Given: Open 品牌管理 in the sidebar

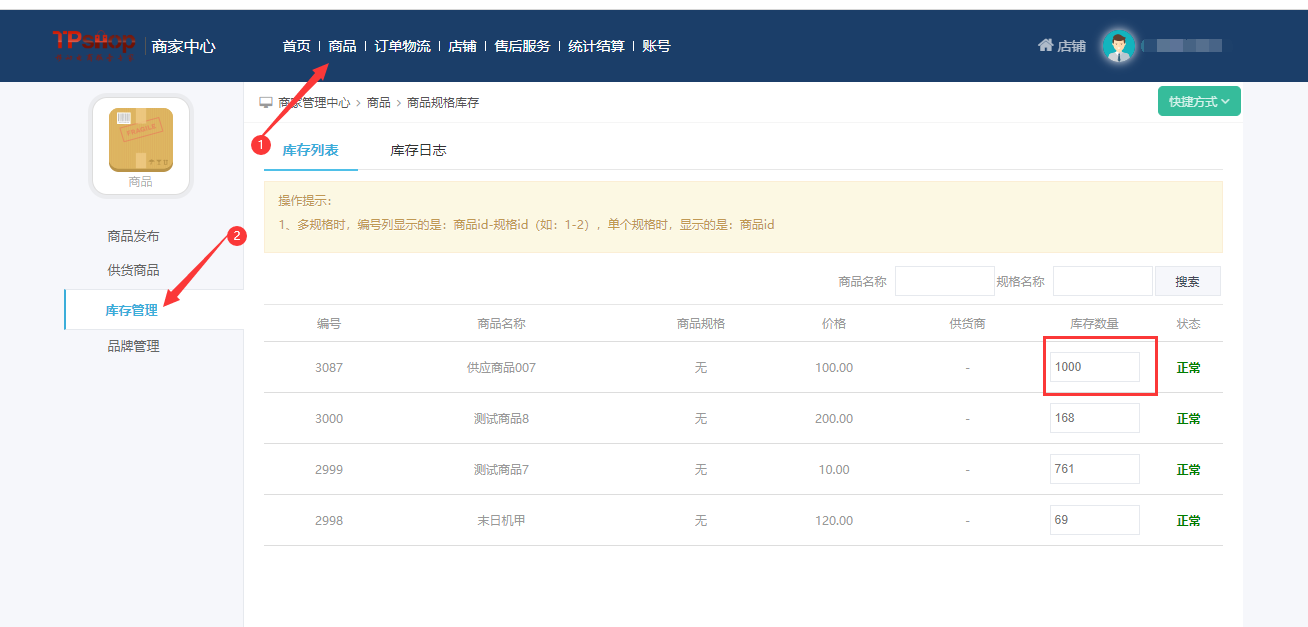Looking at the screenshot, I should coord(133,346).
